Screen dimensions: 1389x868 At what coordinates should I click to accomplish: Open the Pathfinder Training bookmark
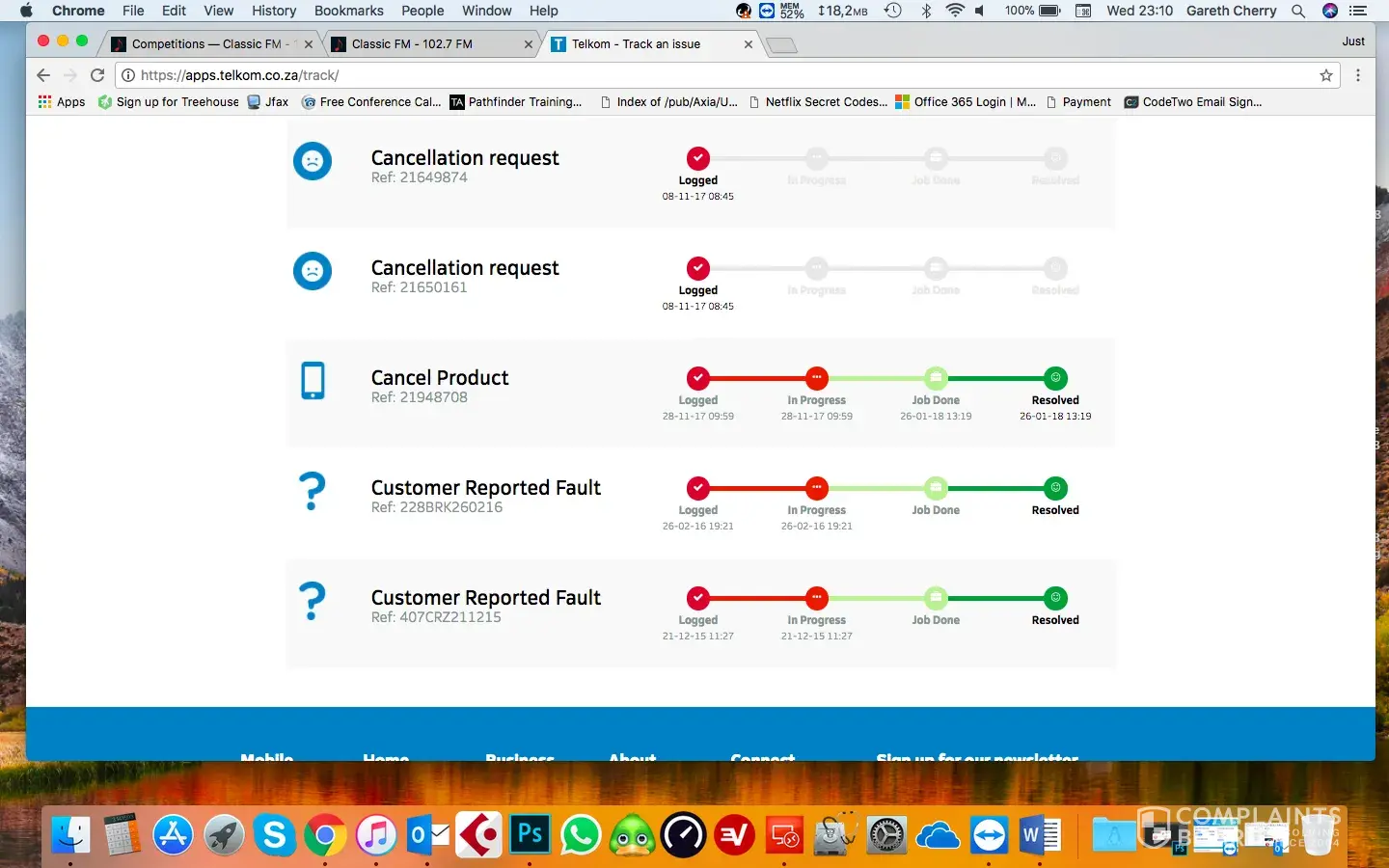516,102
